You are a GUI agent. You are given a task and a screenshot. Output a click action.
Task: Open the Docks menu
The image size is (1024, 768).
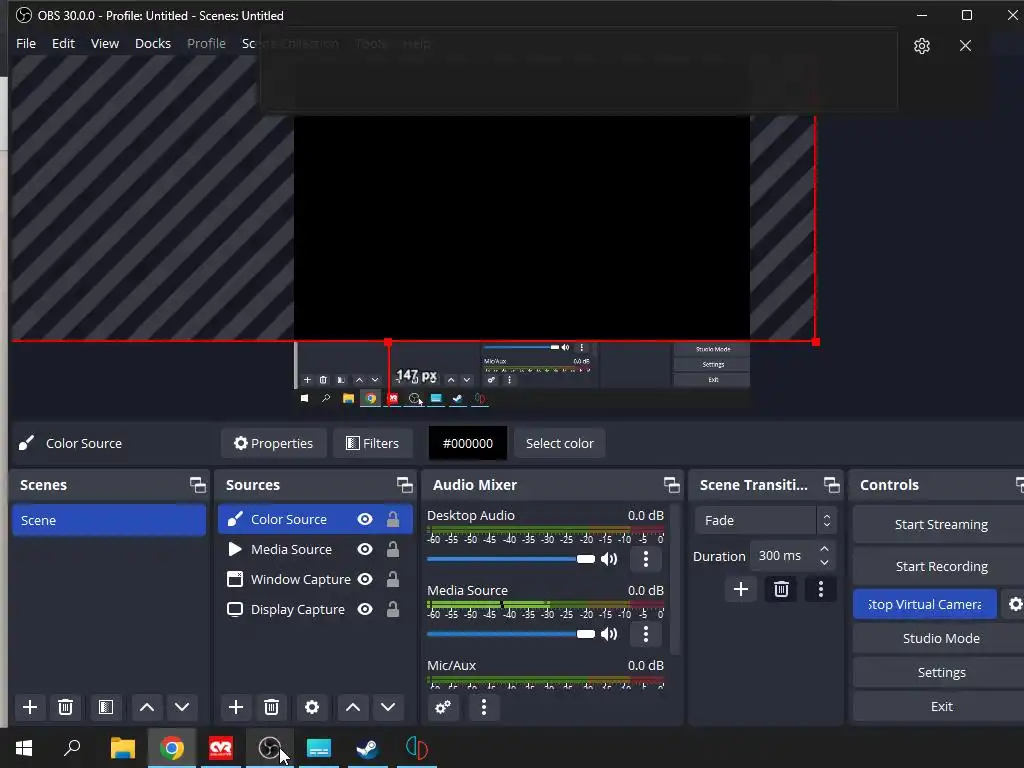[153, 44]
